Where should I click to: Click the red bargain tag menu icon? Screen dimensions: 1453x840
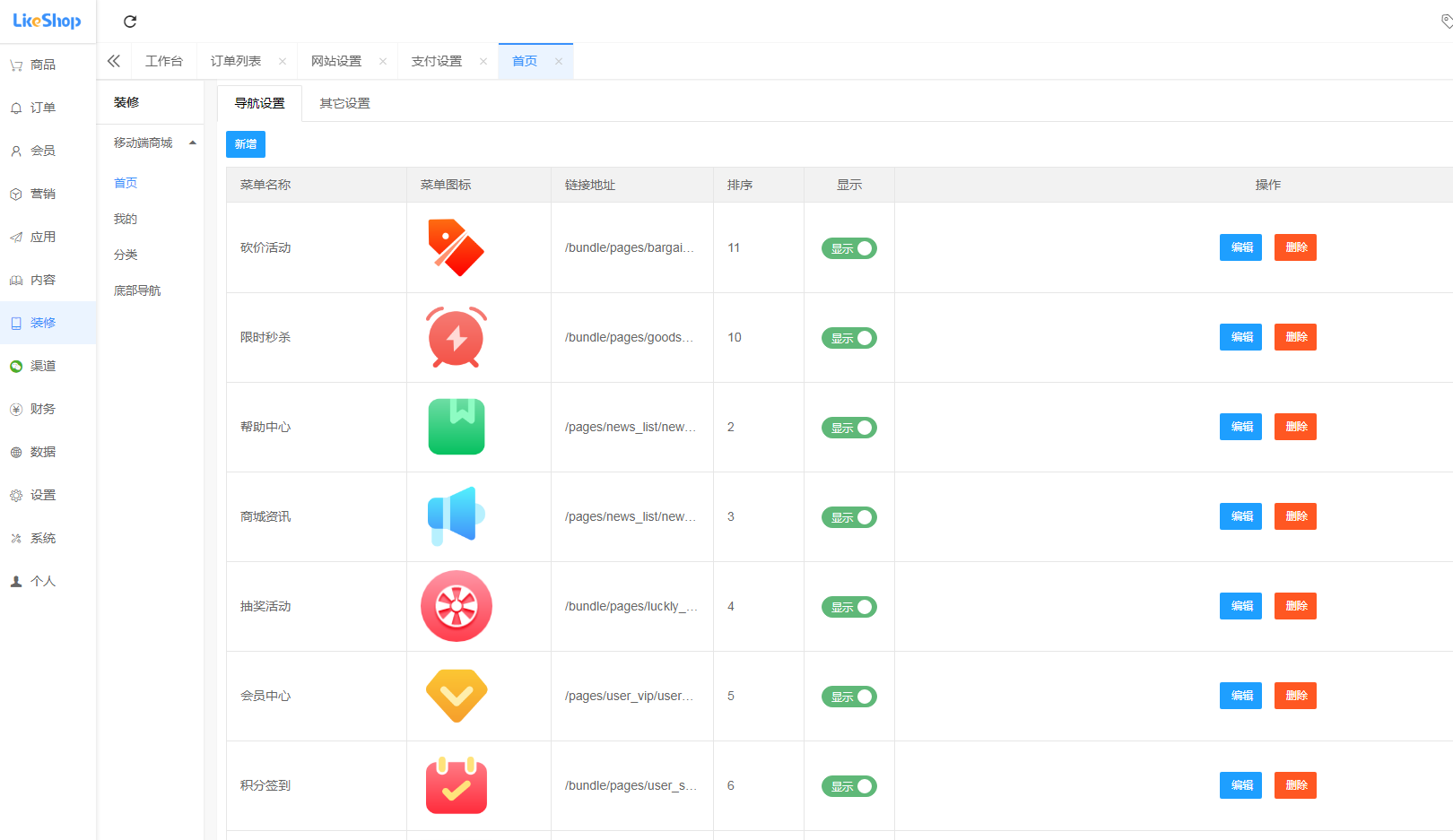point(456,247)
